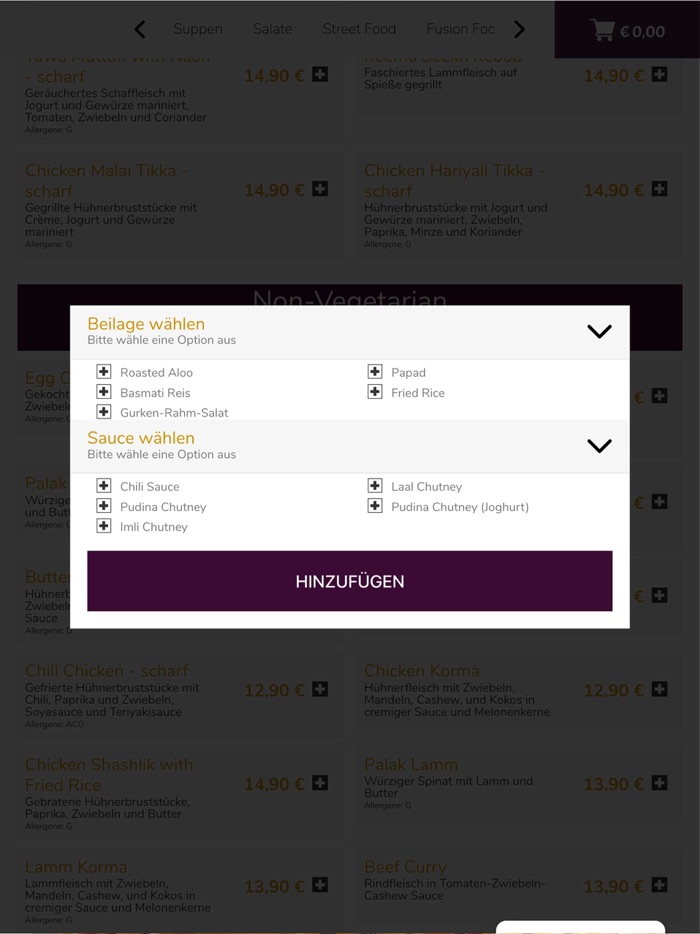This screenshot has width=700, height=934.
Task: Add Beef Curry with plus icon
Action: point(659,885)
